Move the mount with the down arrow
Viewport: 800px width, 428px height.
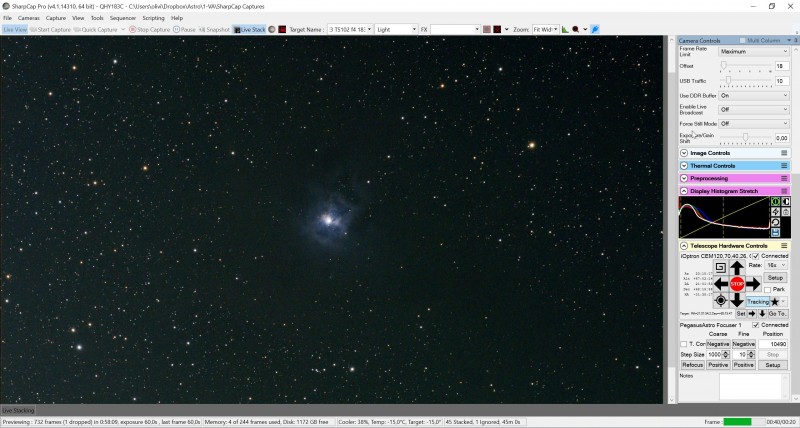click(737, 300)
